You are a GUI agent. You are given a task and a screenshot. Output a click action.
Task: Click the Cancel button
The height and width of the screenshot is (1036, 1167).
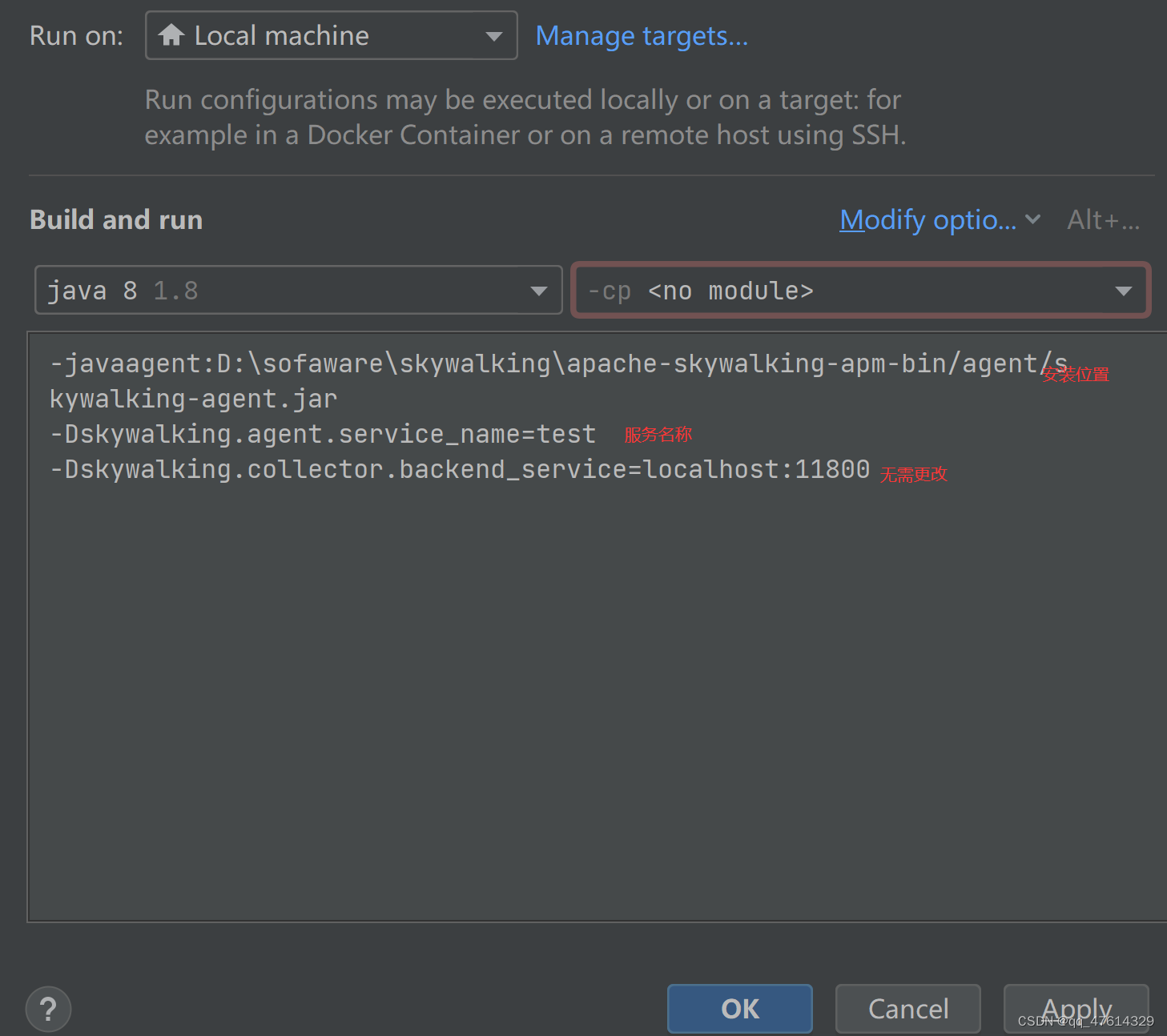point(908,1009)
